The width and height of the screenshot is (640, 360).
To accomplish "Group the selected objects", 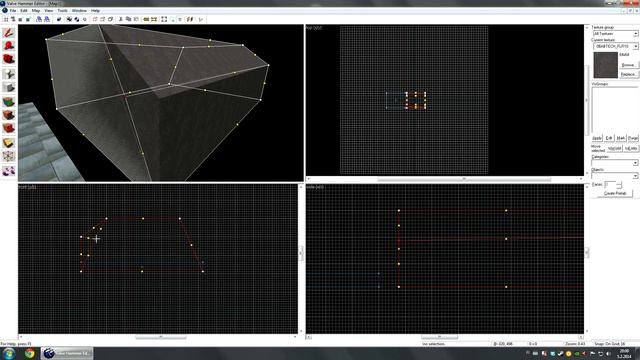I will point(69,19).
